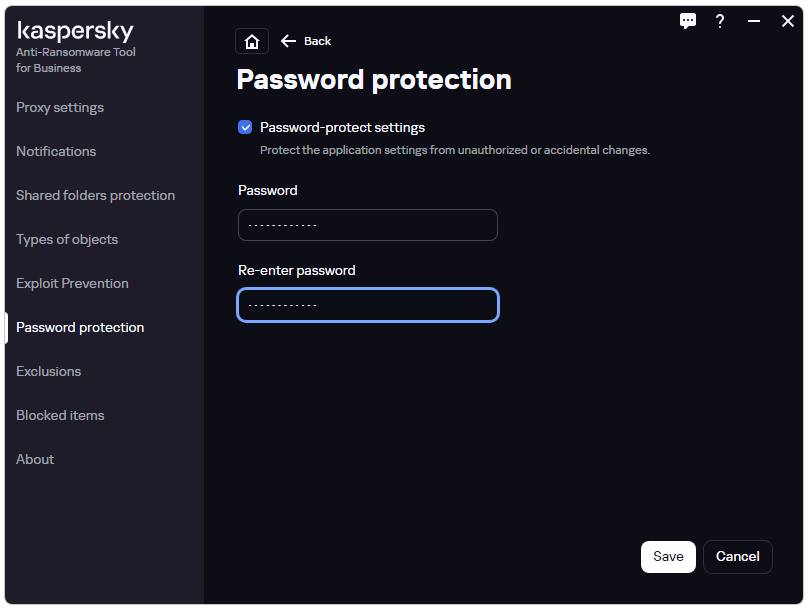
Task: Cancel password changes
Action: point(737,556)
